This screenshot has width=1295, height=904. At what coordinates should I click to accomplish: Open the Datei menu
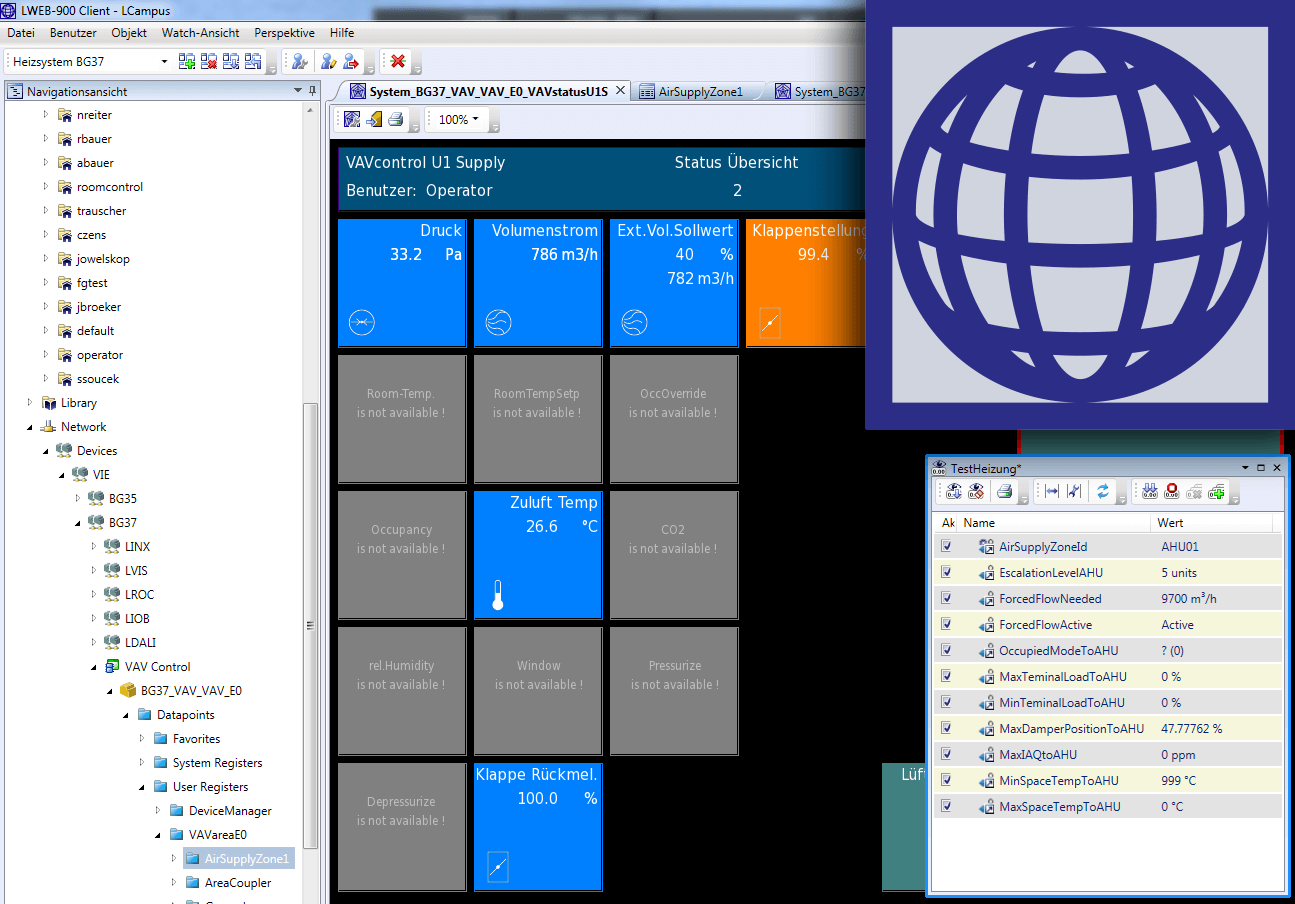pos(21,33)
